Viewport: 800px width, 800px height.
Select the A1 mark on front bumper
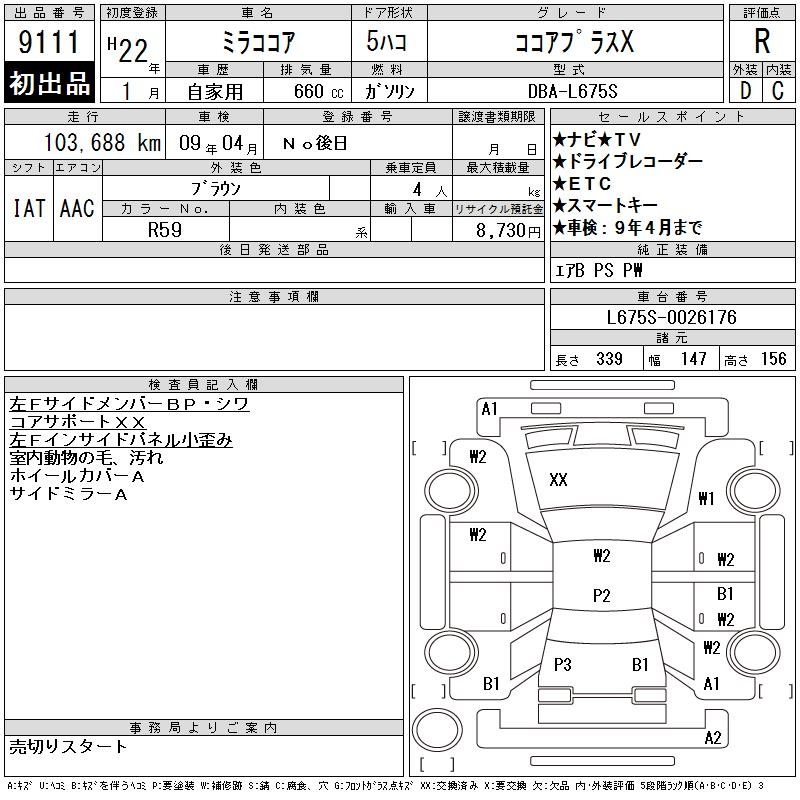(x=489, y=409)
